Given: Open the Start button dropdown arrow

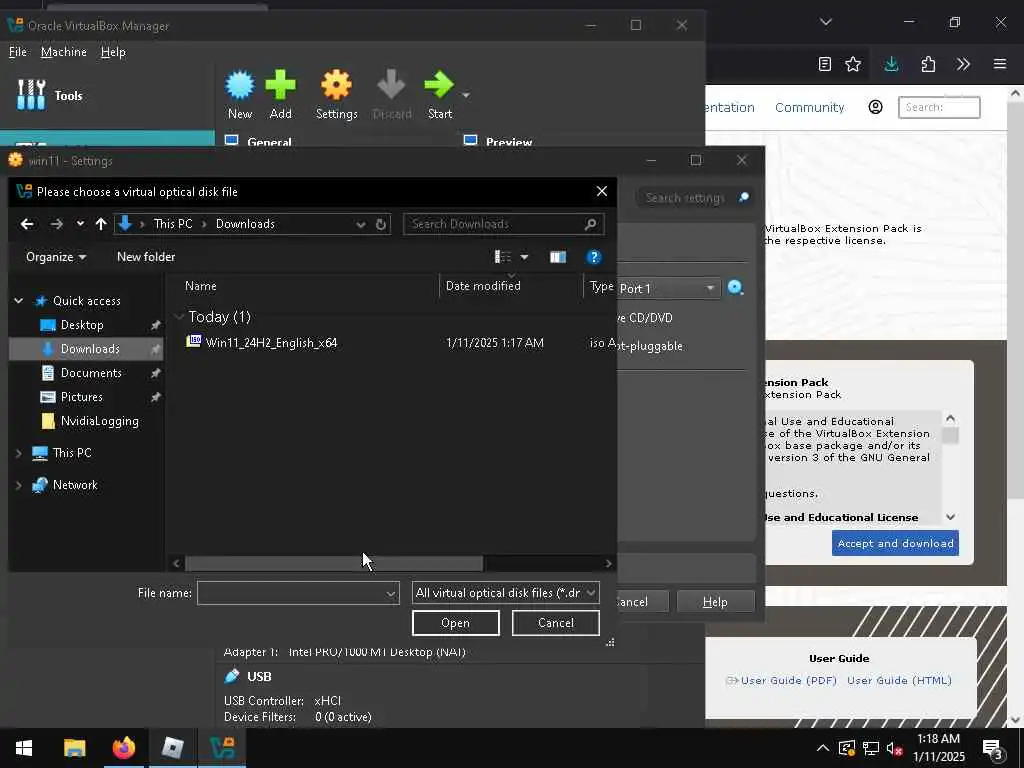Looking at the screenshot, I should 466,95.
